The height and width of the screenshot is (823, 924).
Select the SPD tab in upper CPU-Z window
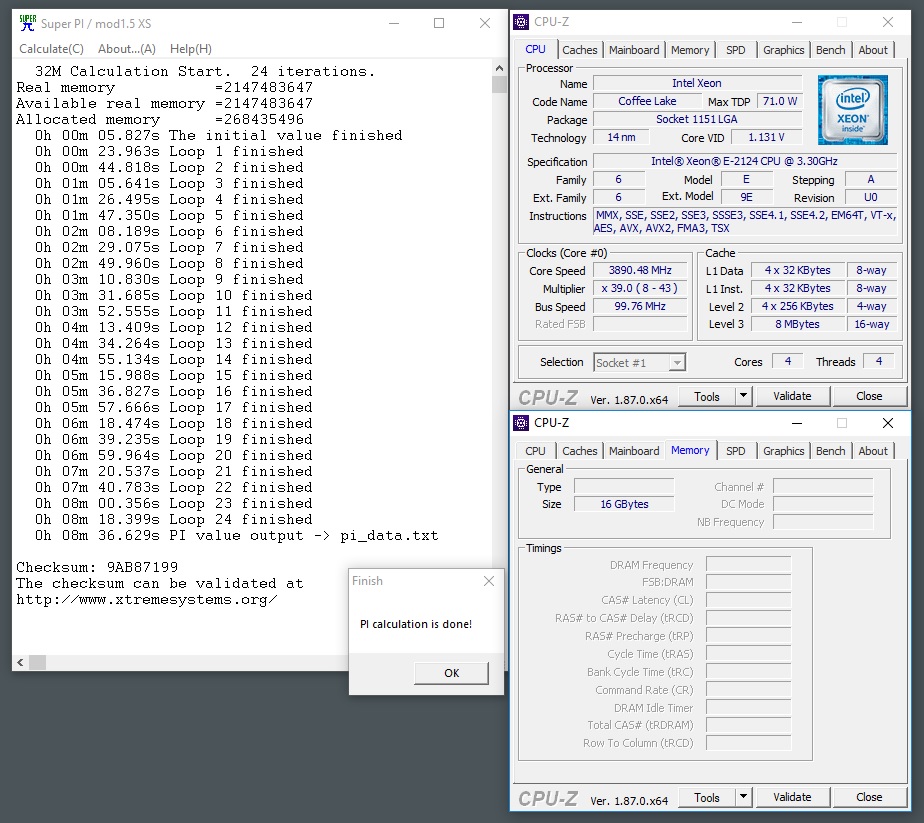click(735, 50)
